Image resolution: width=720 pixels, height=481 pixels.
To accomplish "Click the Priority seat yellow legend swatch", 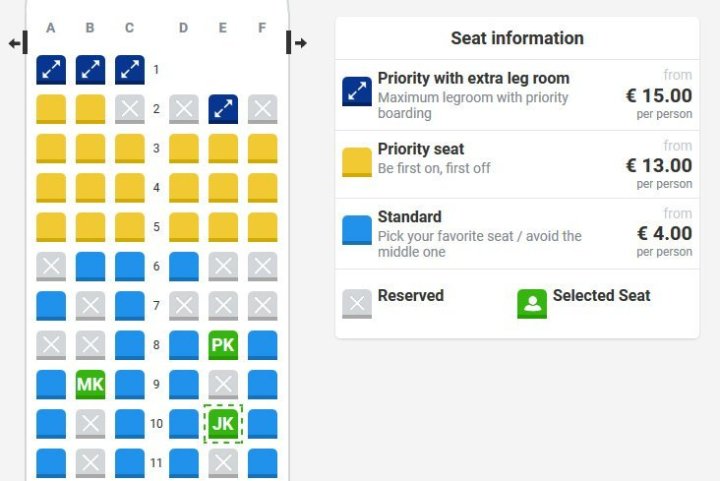I will click(x=357, y=162).
